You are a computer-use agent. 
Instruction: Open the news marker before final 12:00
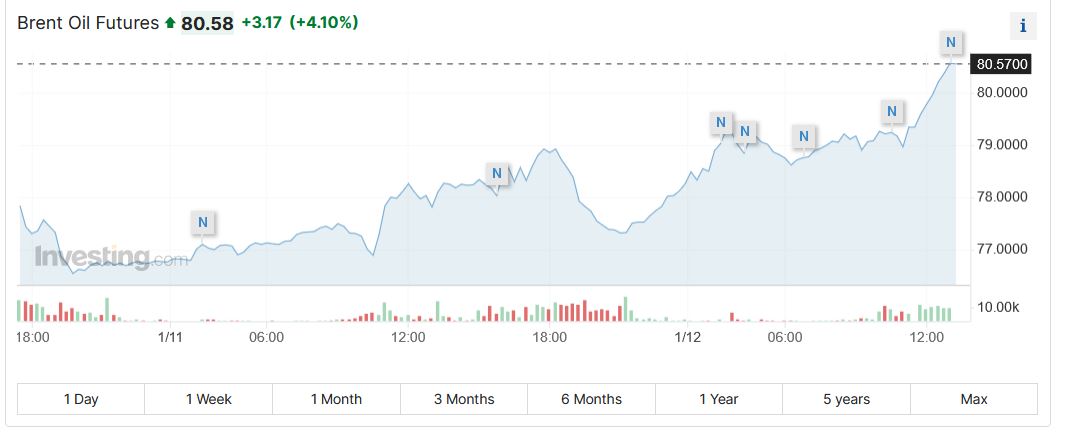(892, 111)
